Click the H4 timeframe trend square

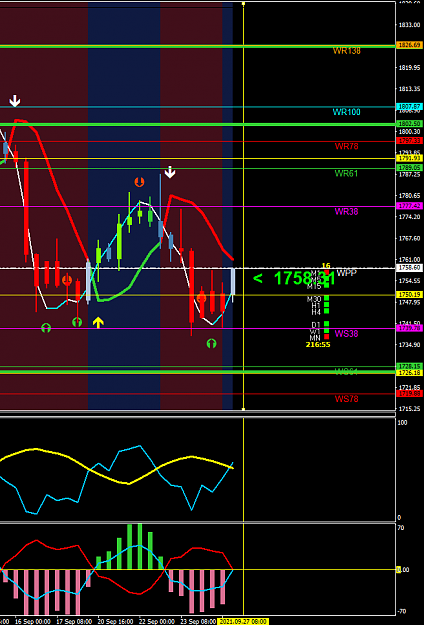326,311
